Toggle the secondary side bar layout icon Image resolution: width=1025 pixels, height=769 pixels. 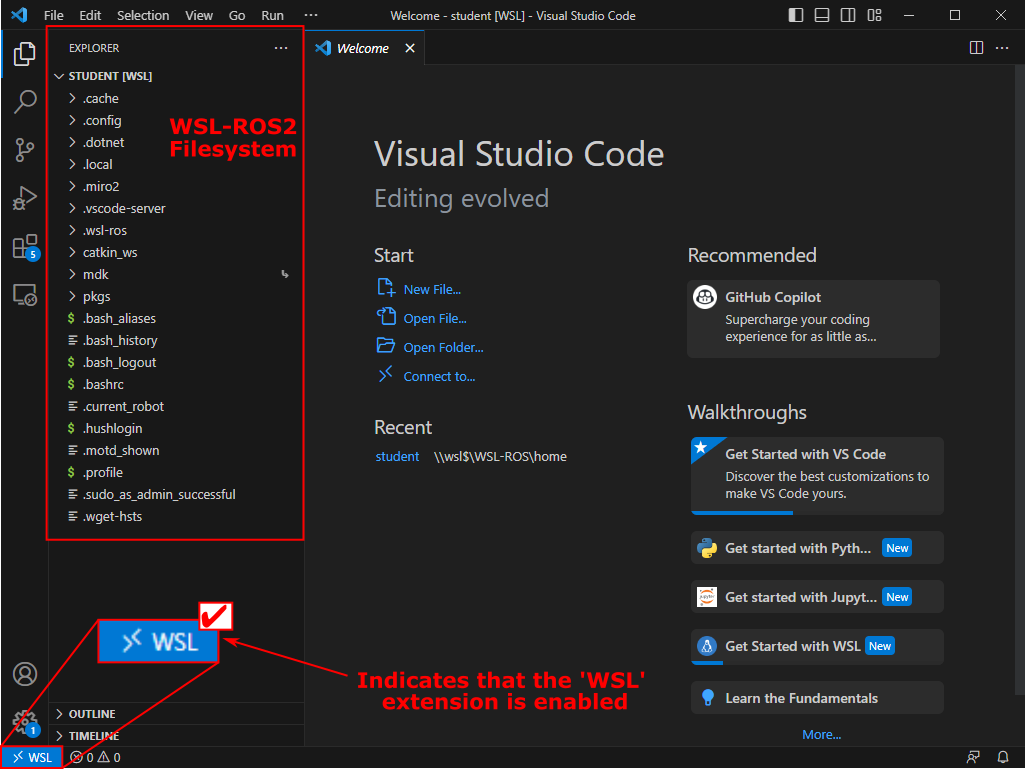848,15
